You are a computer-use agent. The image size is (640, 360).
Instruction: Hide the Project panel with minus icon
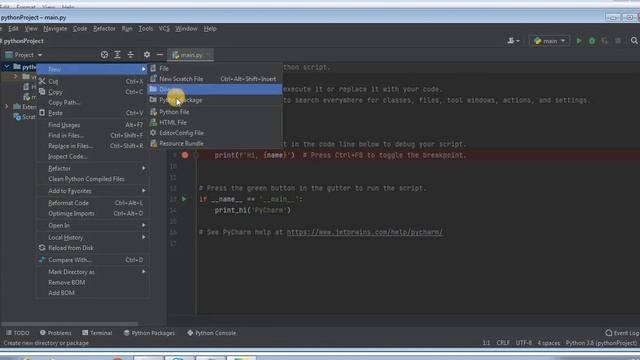click(160, 55)
